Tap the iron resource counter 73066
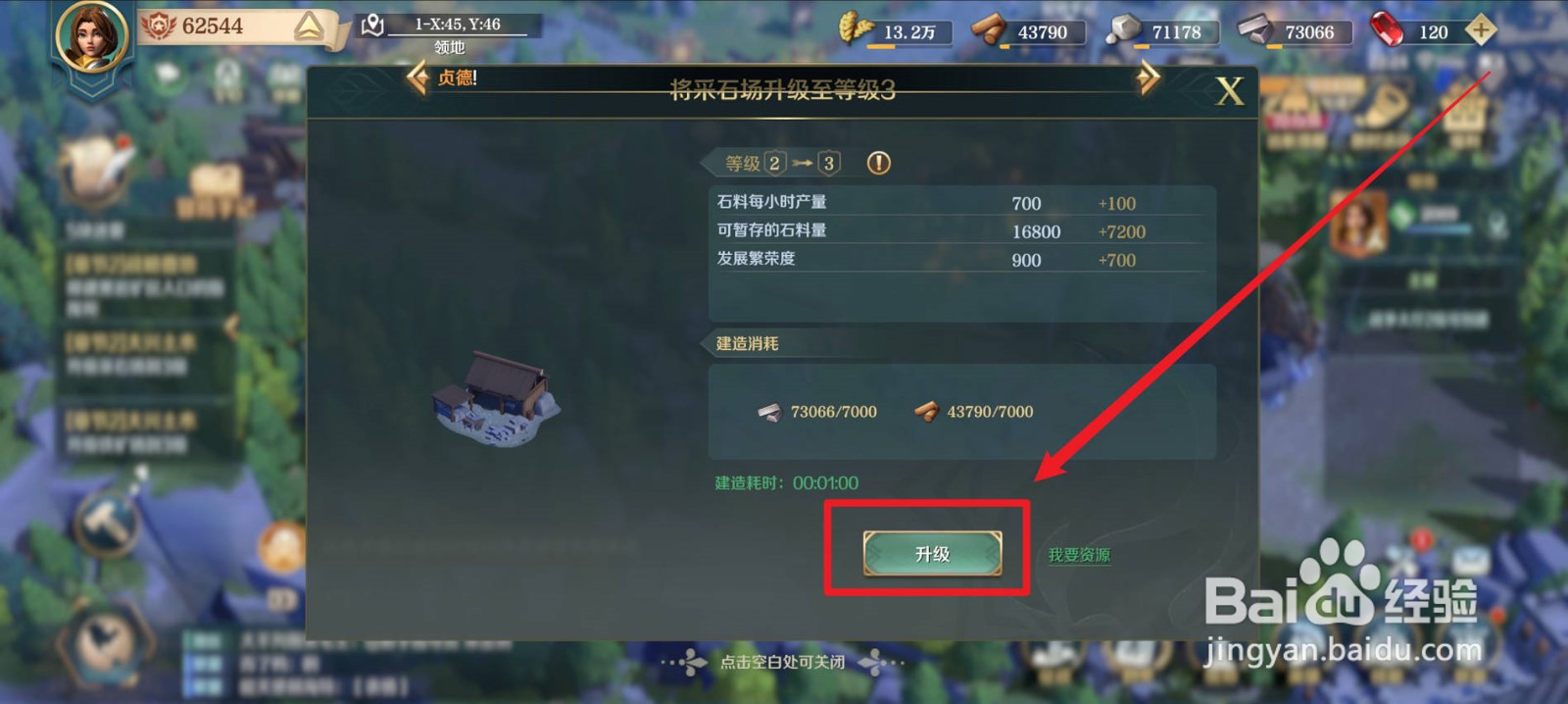The height and width of the screenshot is (704, 1568). pyautogui.click(x=1308, y=32)
